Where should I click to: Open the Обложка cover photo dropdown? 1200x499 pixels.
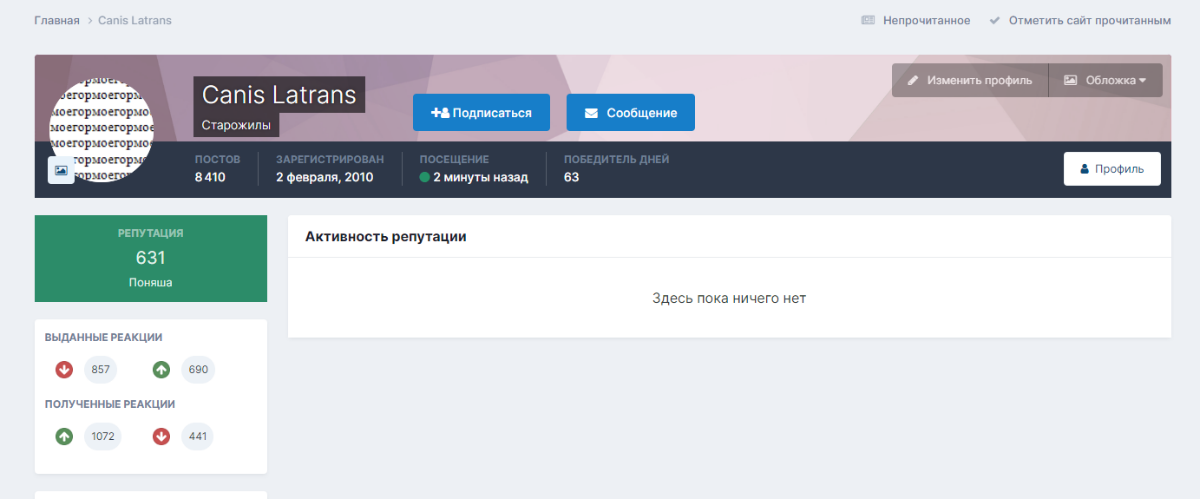pos(1105,80)
